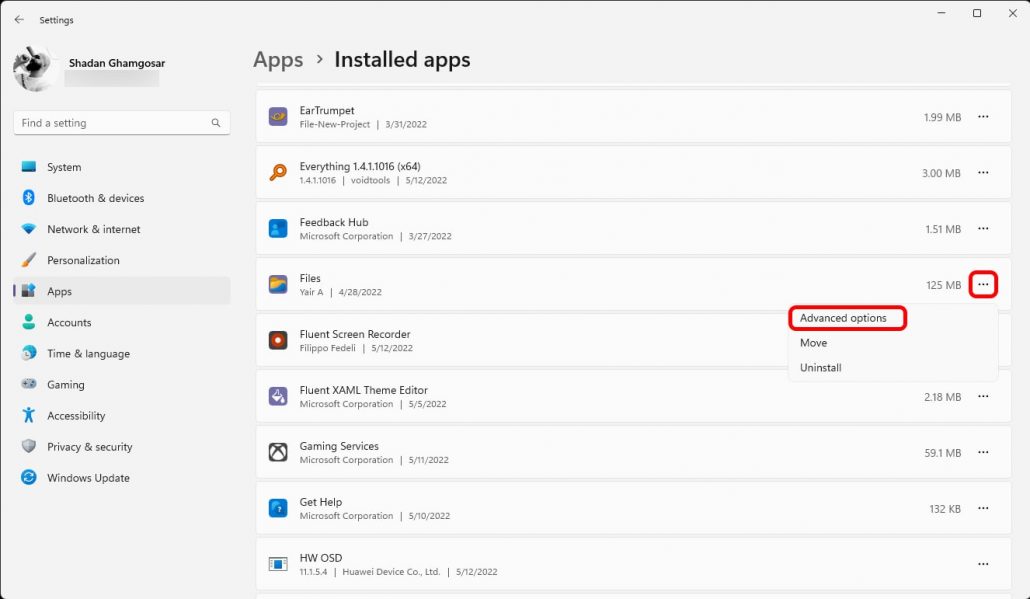Image resolution: width=1030 pixels, height=599 pixels.
Task: Choose Uninstall in the Files menu
Action: click(x=820, y=368)
